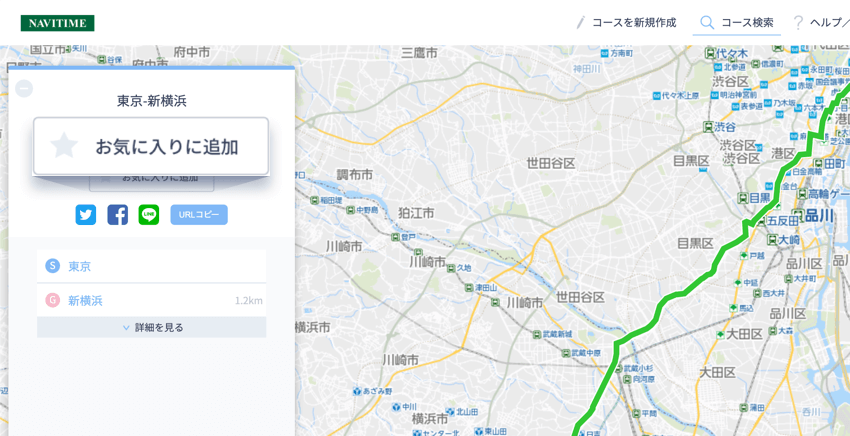
Task: Click the pencil icon beside コースを新規作成
Action: click(x=581, y=23)
